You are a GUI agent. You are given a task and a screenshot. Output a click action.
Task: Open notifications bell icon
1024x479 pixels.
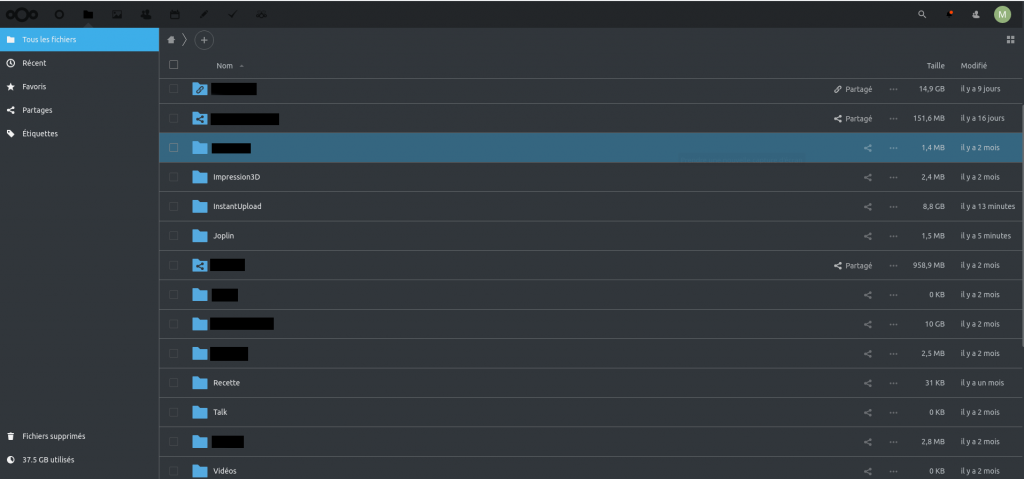(950, 14)
